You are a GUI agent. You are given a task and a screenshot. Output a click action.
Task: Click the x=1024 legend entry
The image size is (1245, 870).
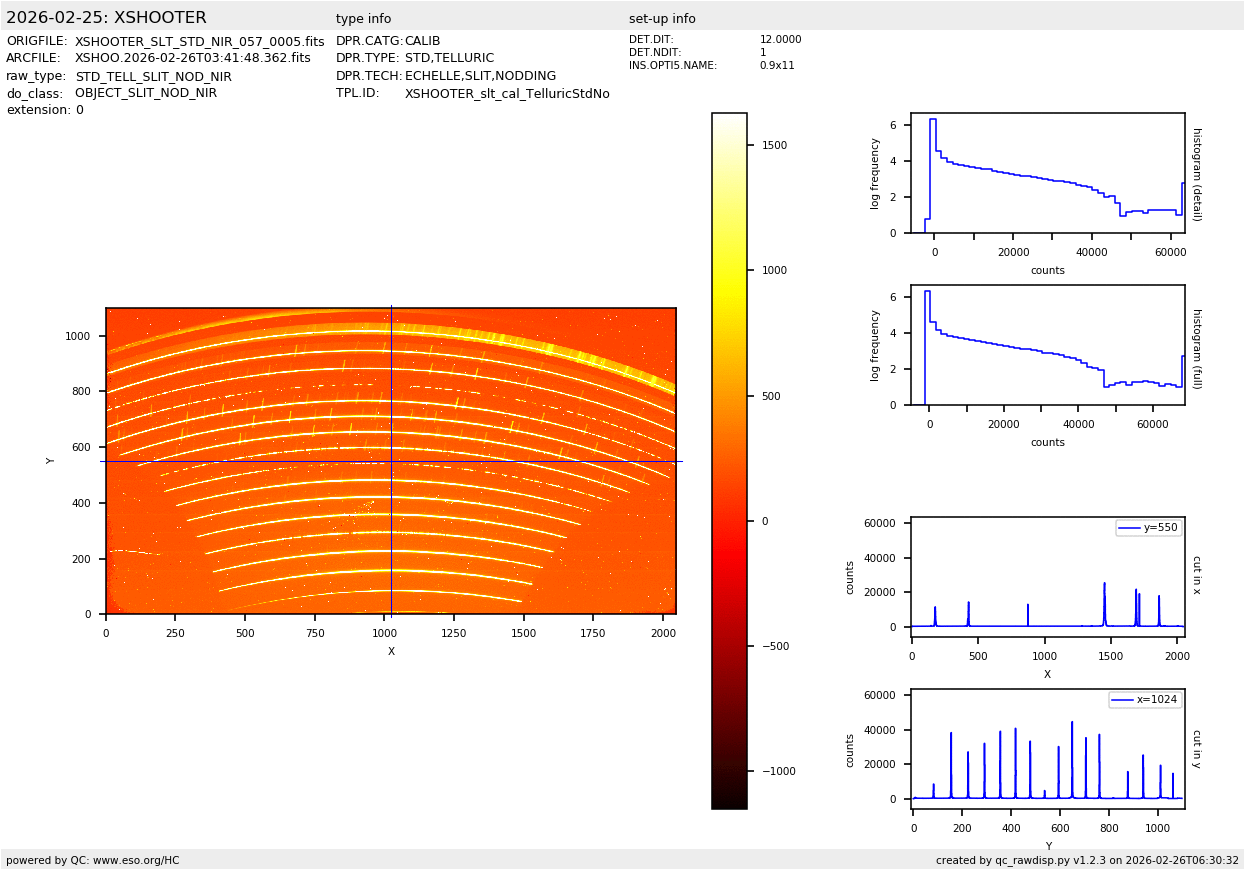click(x=1145, y=700)
